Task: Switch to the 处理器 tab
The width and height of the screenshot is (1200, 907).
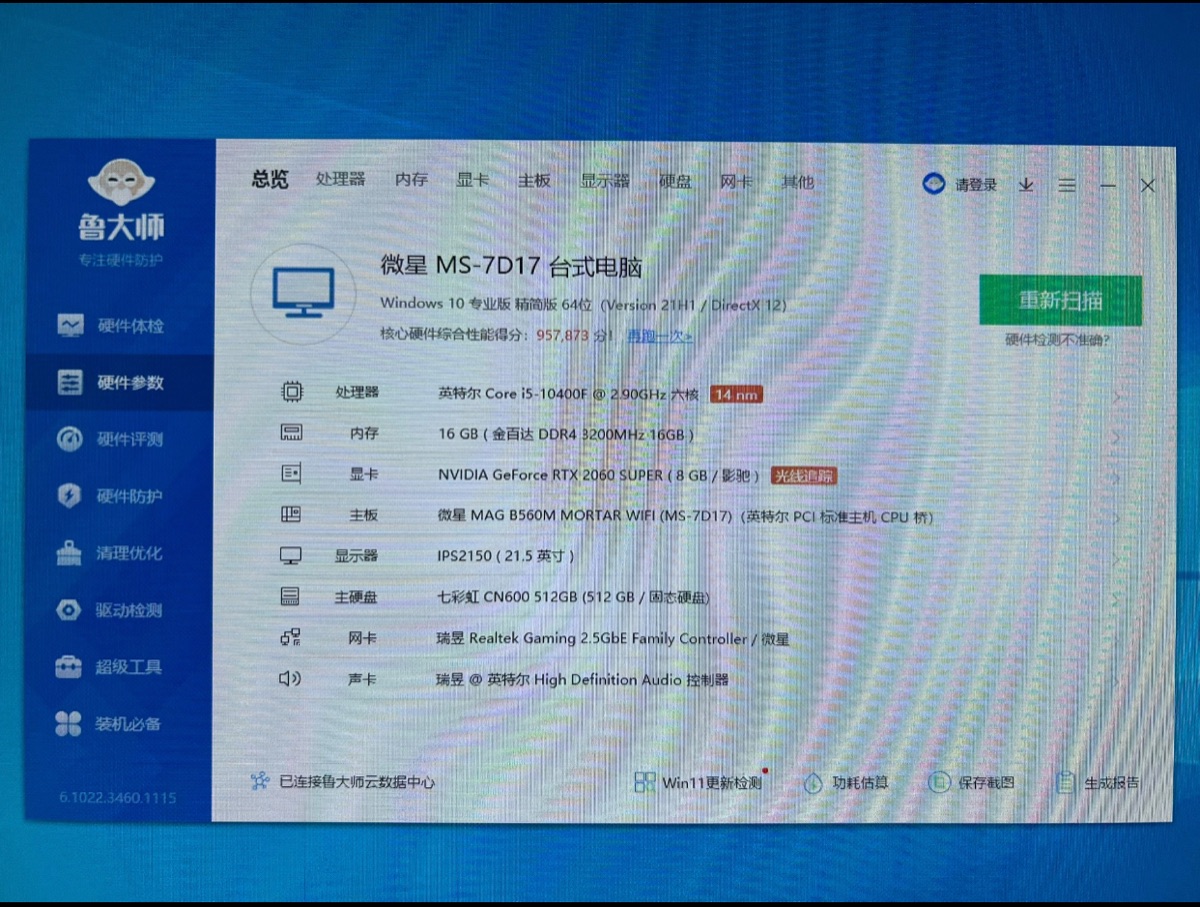Action: click(x=341, y=180)
